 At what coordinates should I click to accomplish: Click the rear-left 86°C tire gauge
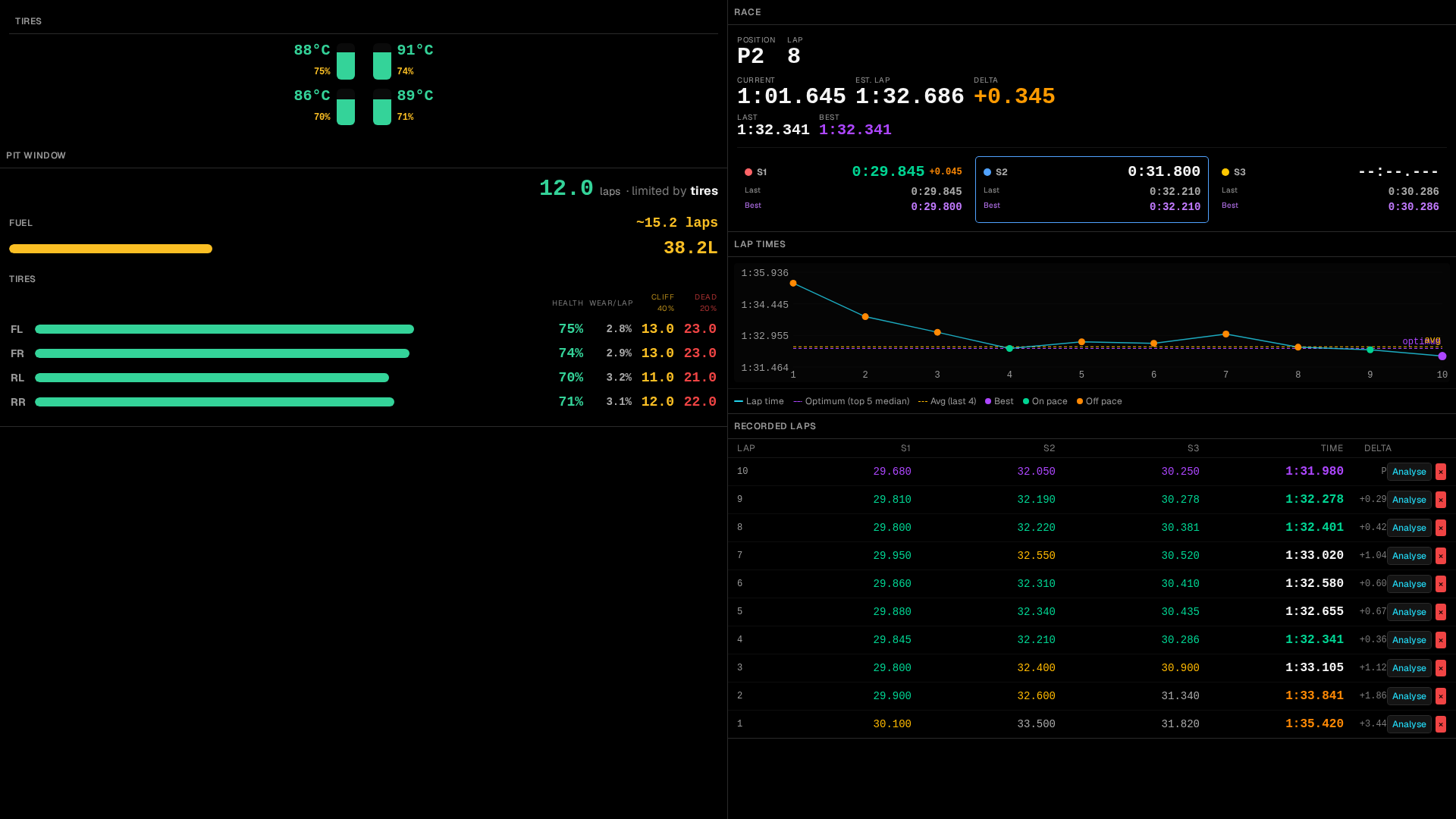346,107
